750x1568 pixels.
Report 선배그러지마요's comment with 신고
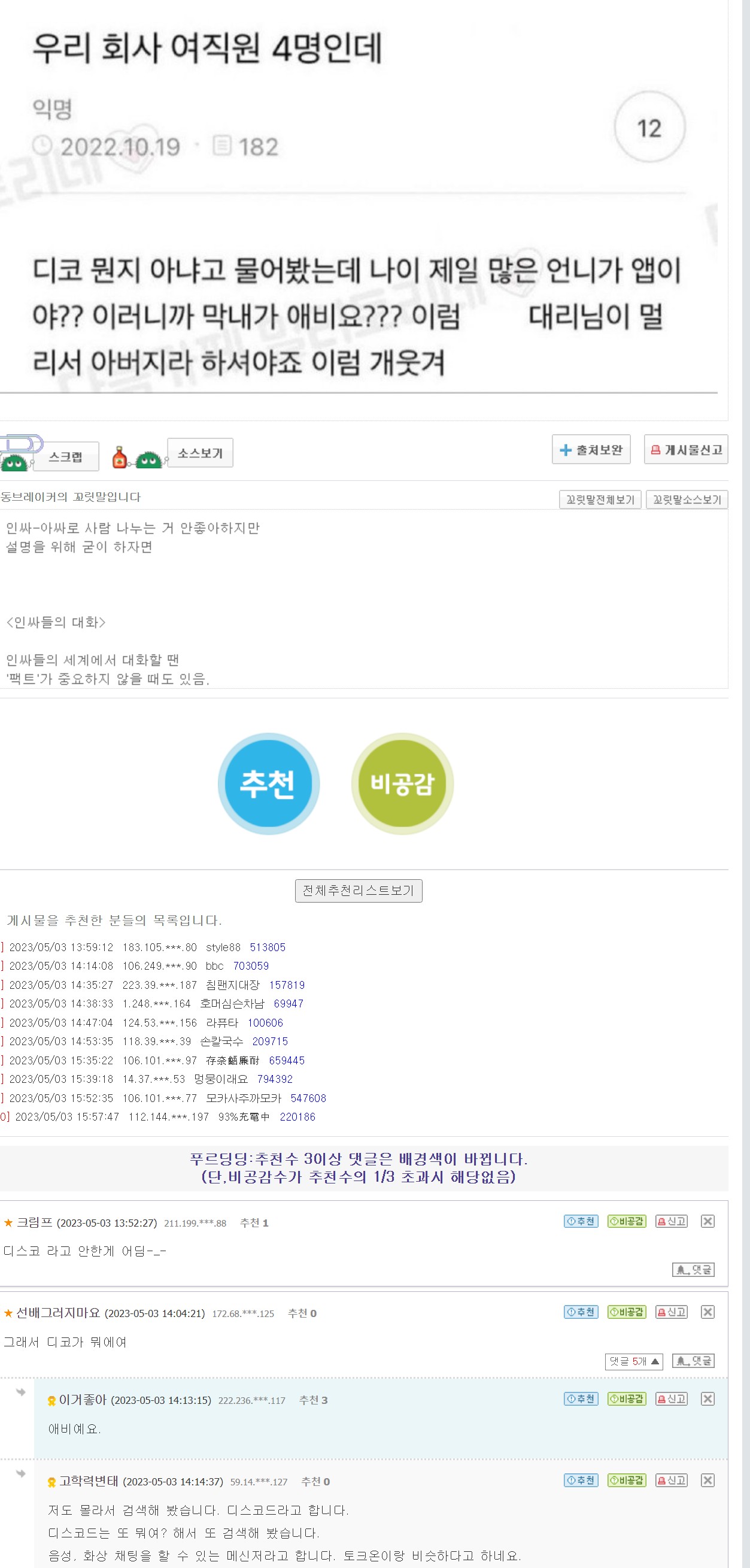pyautogui.click(x=671, y=1312)
